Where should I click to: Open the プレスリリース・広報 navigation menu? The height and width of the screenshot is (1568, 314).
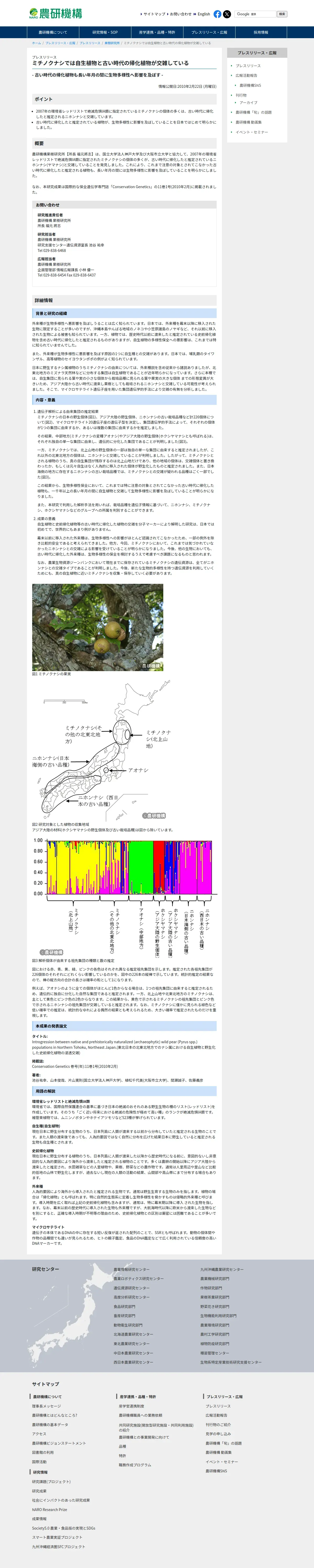pyautogui.click(x=209, y=32)
